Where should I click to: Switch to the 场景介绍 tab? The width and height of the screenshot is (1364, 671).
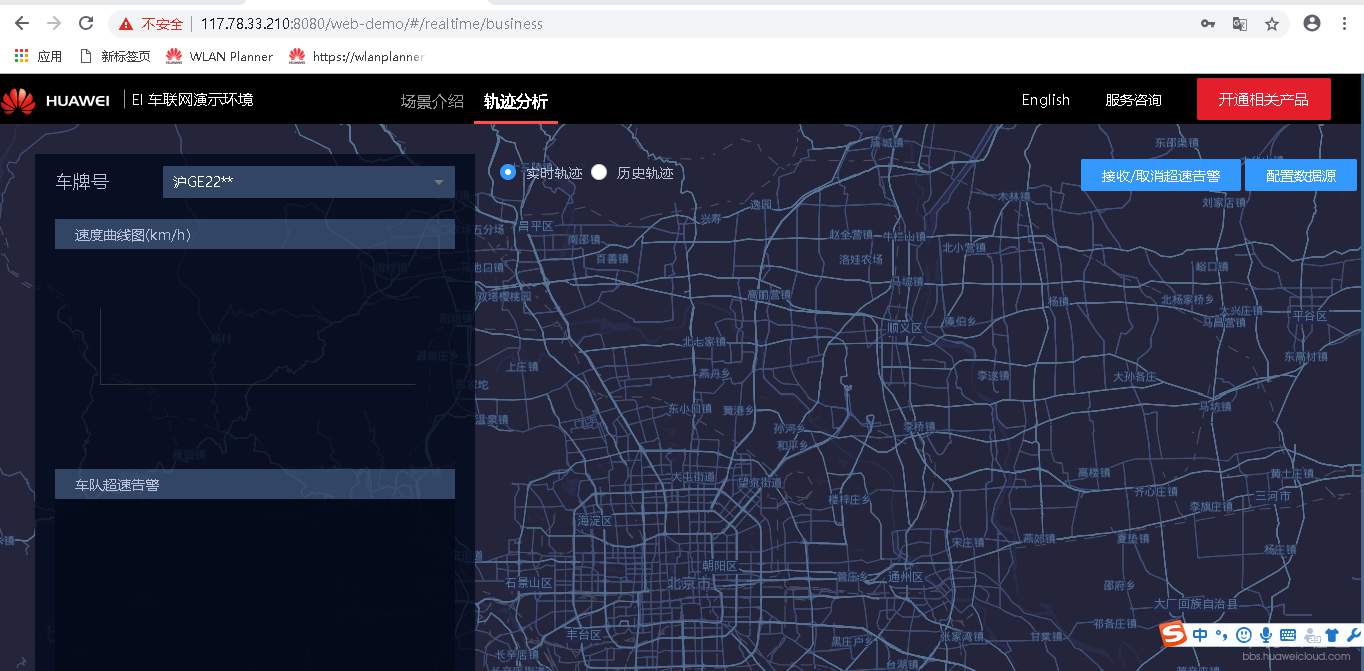tap(432, 100)
